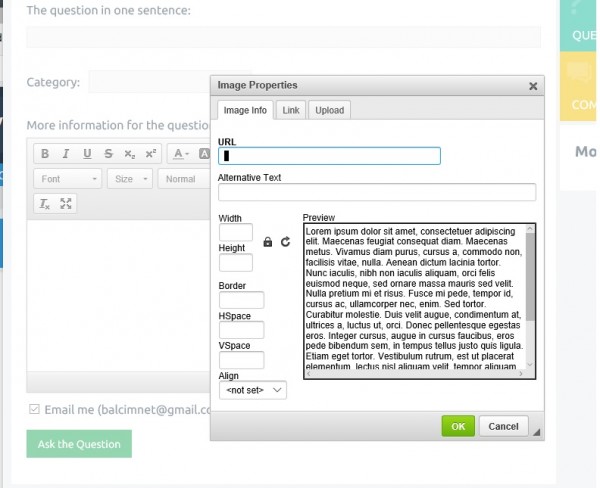
Task: Click the text color button in the toolbar
Action: [x=180, y=154]
